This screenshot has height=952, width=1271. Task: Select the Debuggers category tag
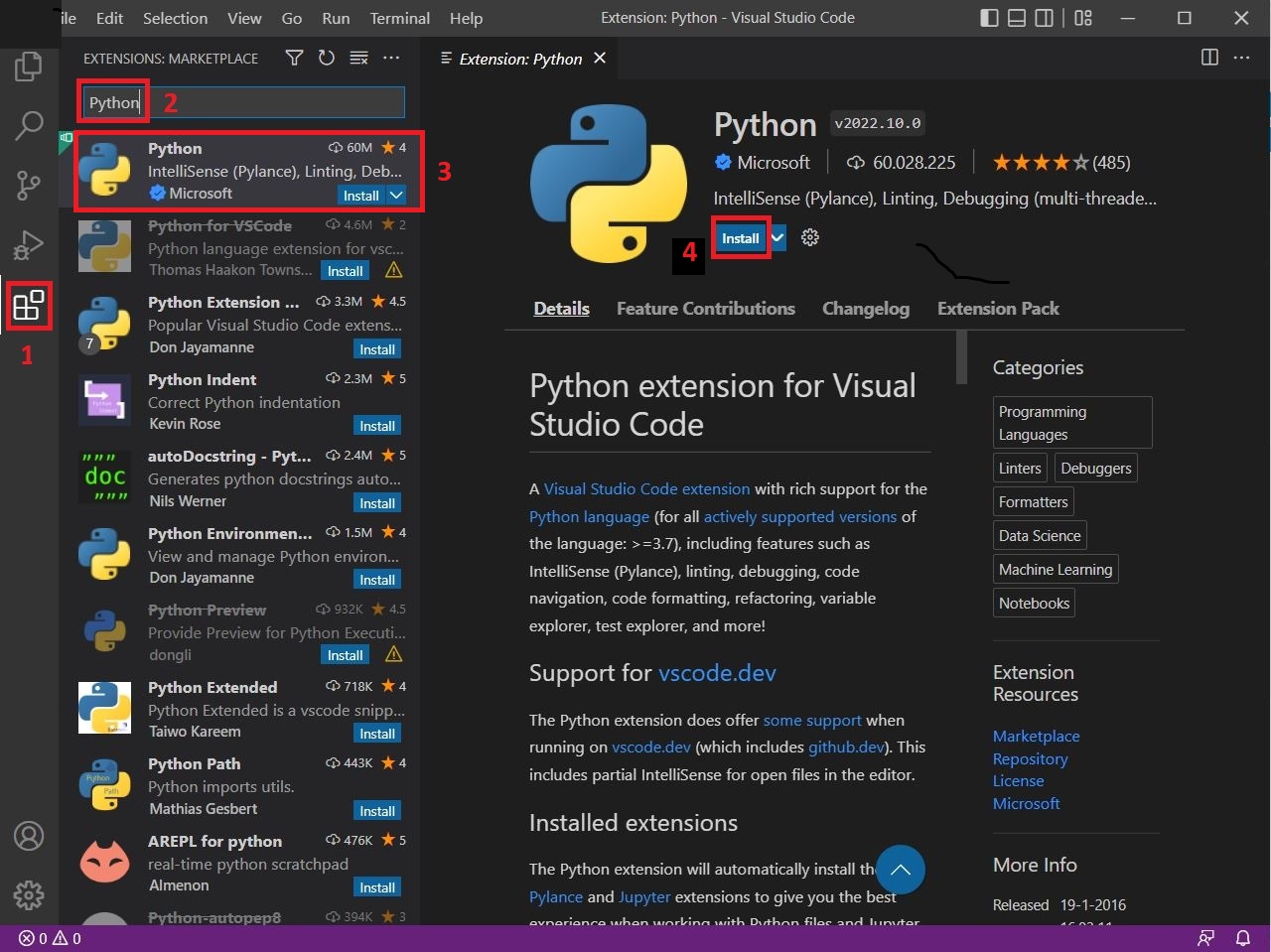click(x=1095, y=469)
